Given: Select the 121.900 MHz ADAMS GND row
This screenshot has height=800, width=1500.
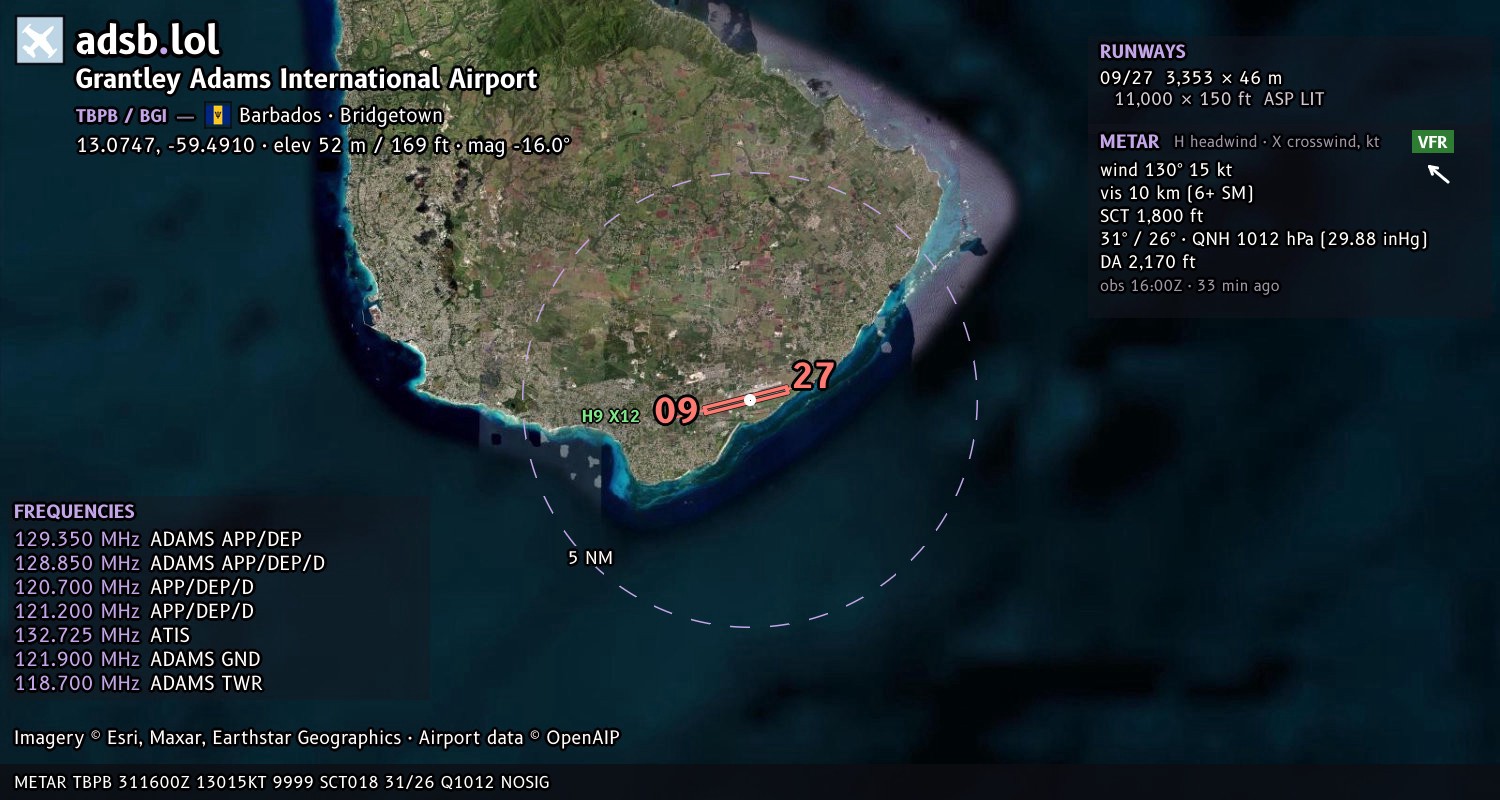Looking at the screenshot, I should 137,660.
